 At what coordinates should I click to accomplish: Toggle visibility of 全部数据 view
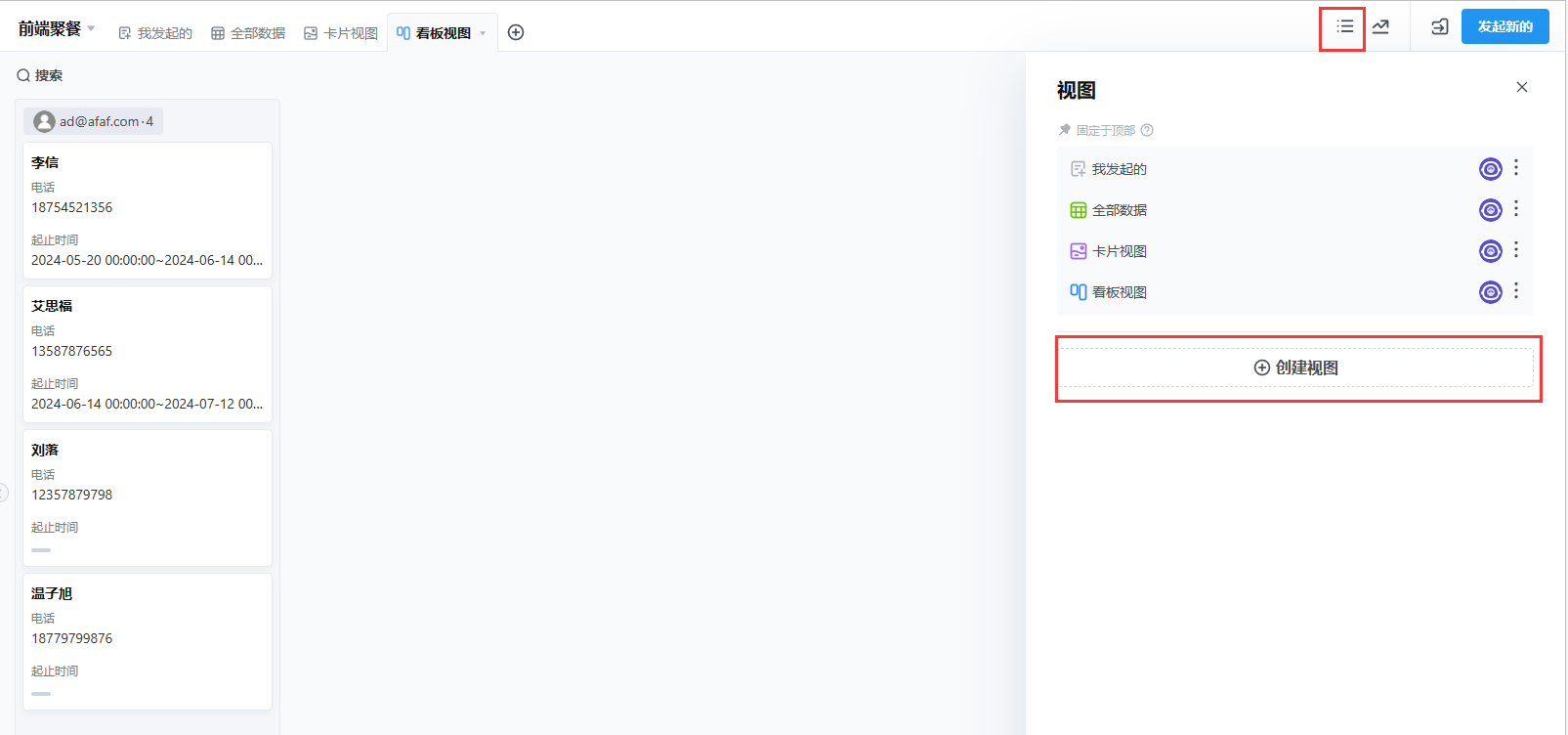(1490, 210)
